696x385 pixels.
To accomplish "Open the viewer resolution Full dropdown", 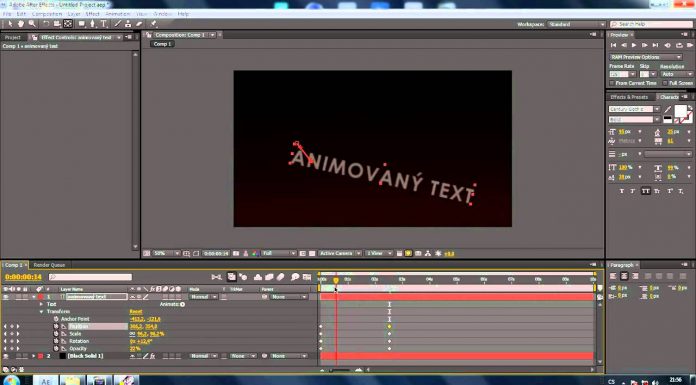I will [x=279, y=254].
